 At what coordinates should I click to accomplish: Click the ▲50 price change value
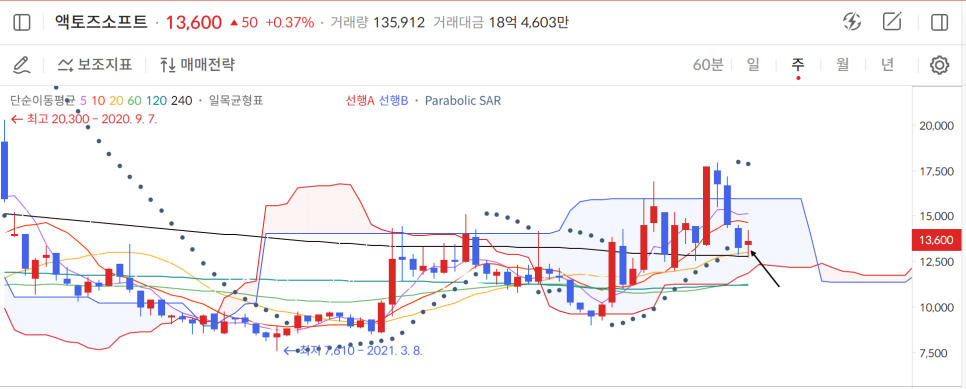[244, 23]
